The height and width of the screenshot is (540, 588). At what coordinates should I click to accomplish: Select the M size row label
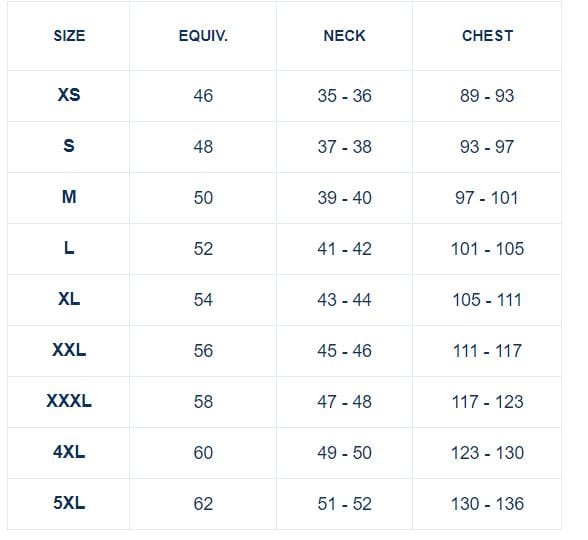(69, 197)
